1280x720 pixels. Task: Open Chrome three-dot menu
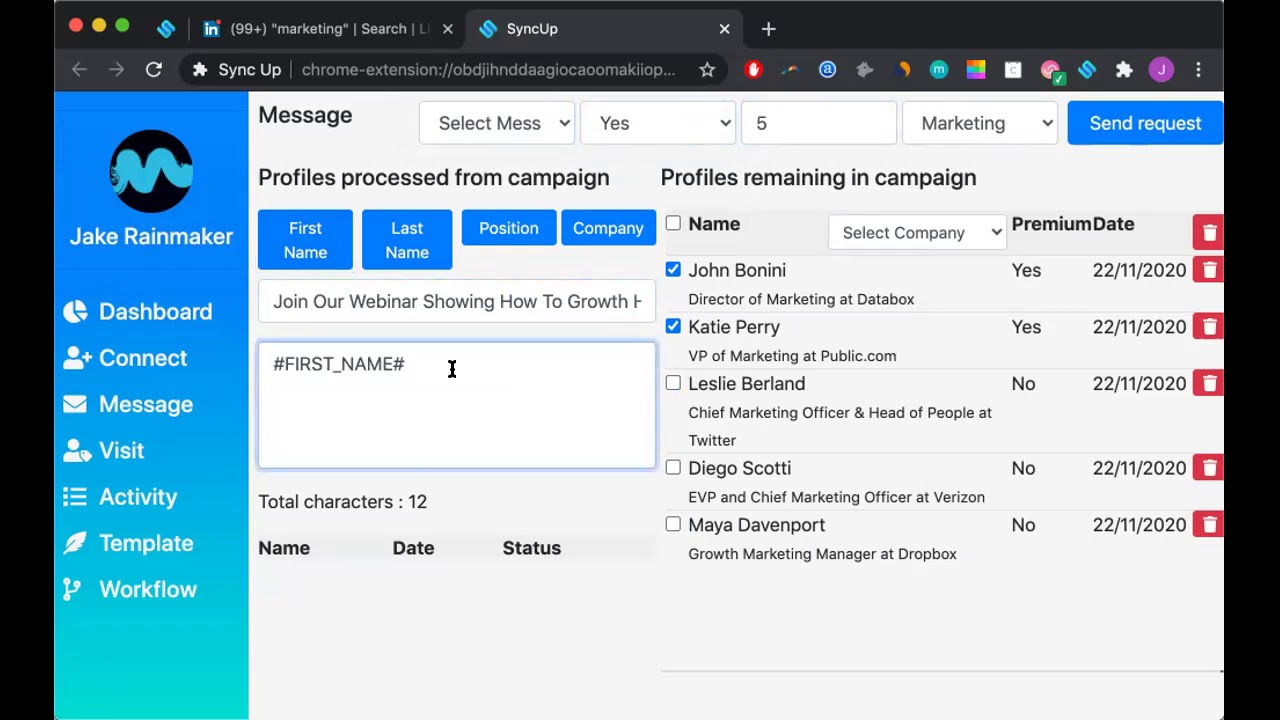point(1198,69)
